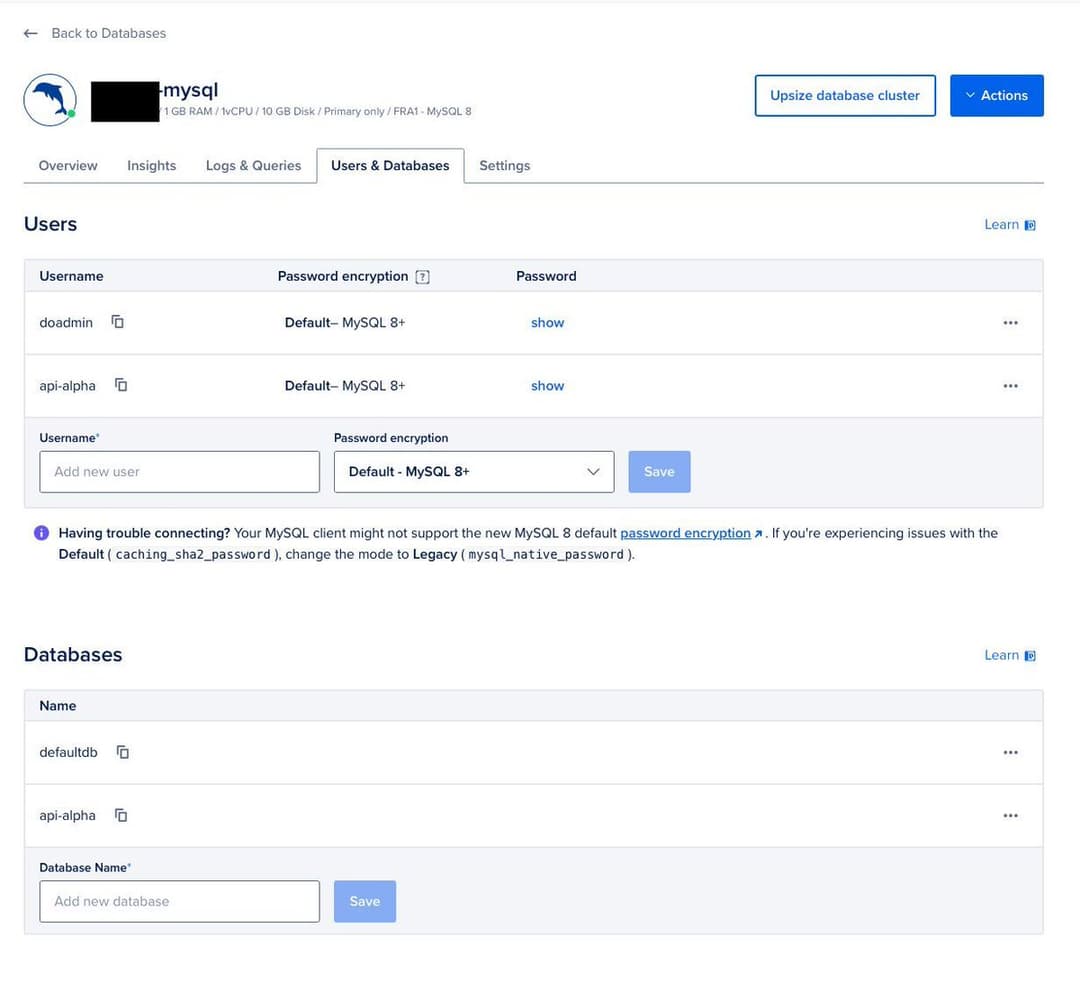This screenshot has height=991, width=1080.
Task: Open the Logs & Queries tab
Action: point(253,165)
